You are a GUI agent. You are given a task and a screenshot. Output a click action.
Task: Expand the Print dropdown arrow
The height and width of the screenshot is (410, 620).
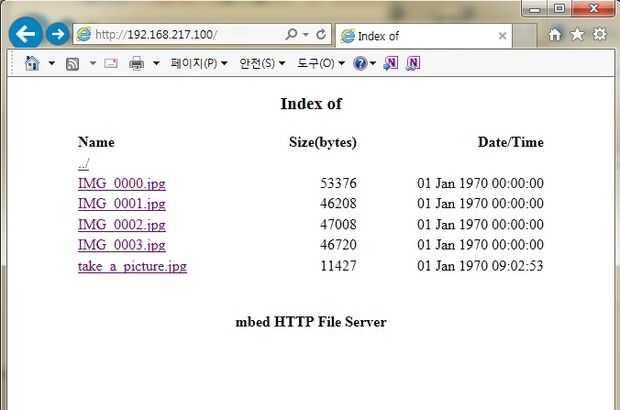156,63
